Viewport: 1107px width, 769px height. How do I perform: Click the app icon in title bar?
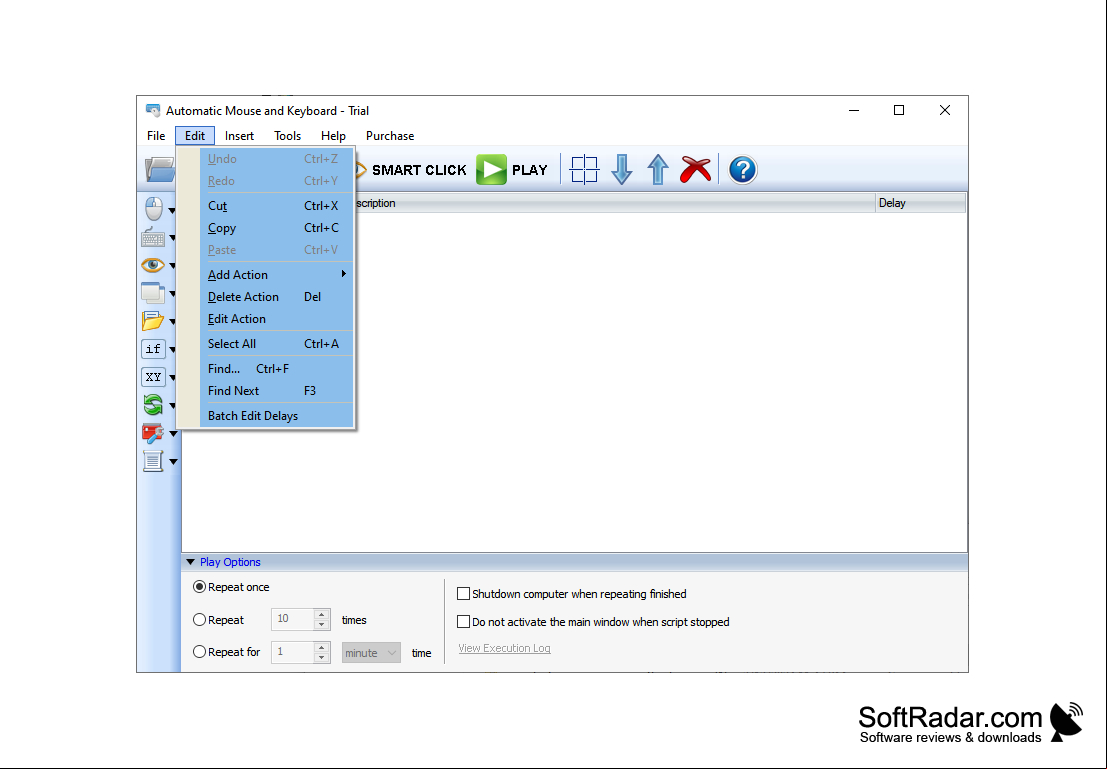(x=152, y=110)
